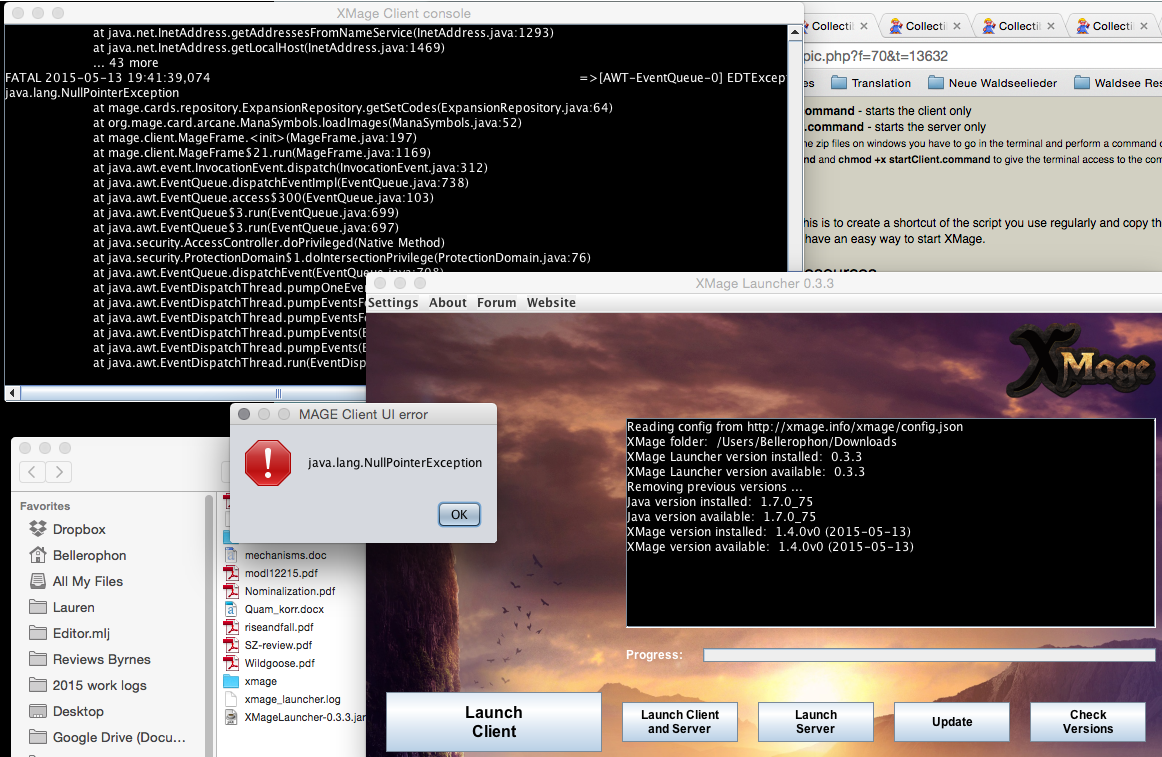This screenshot has width=1162, height=757.
Task: Select mechanisms.doc file in Finder
Action: click(x=276, y=555)
